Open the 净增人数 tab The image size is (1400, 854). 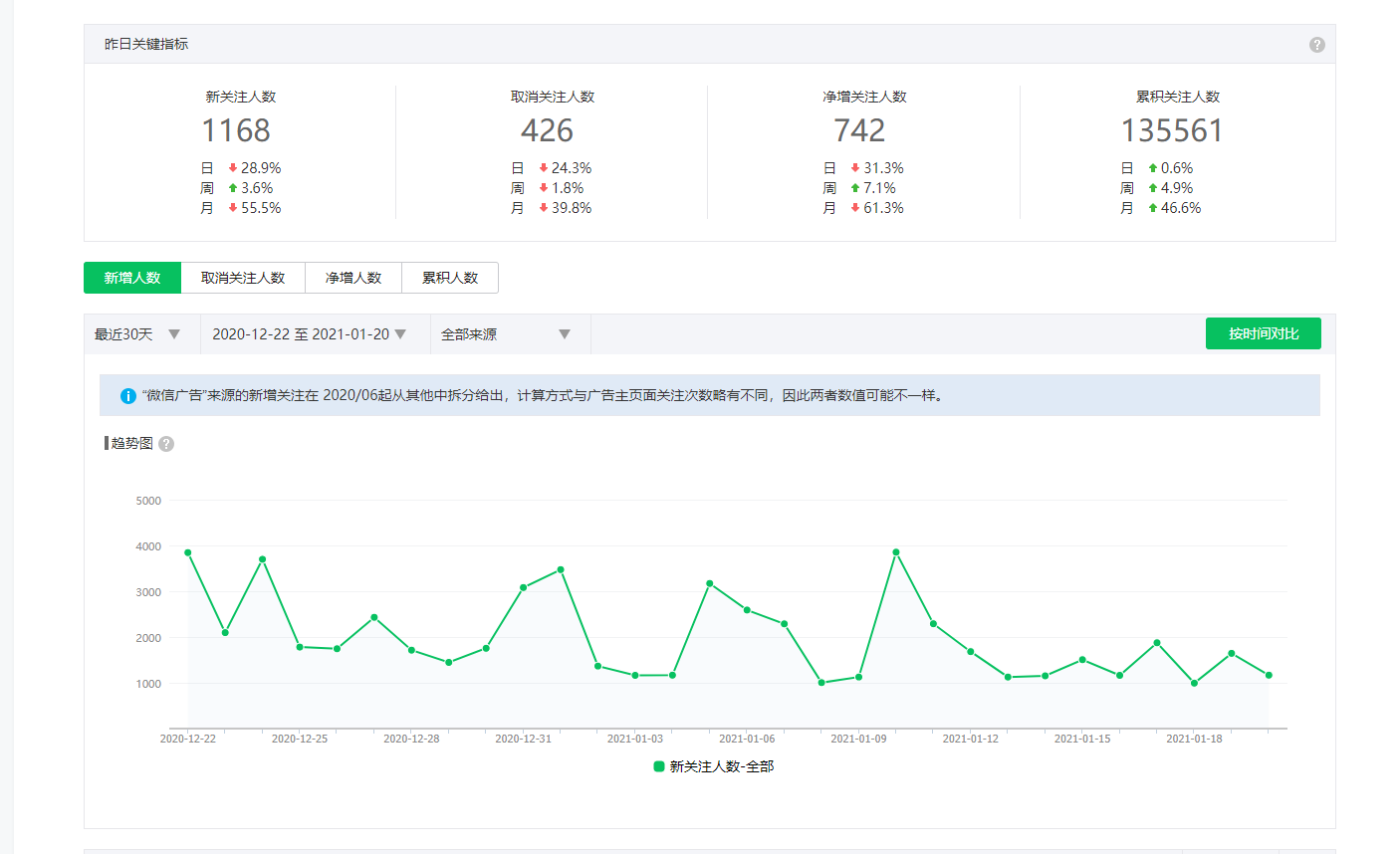coord(353,278)
